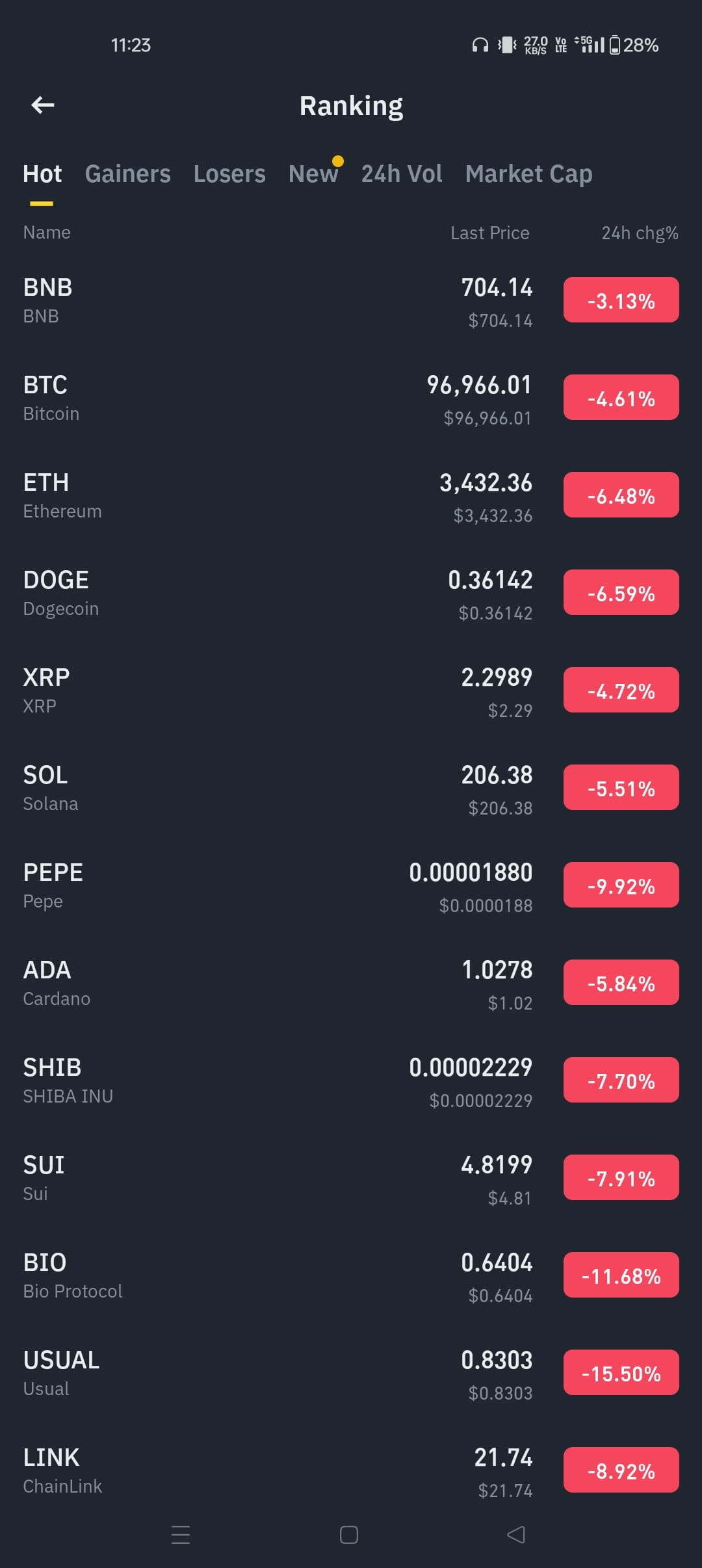Tap the Android home square icon
The image size is (702, 1568).
(349, 1535)
